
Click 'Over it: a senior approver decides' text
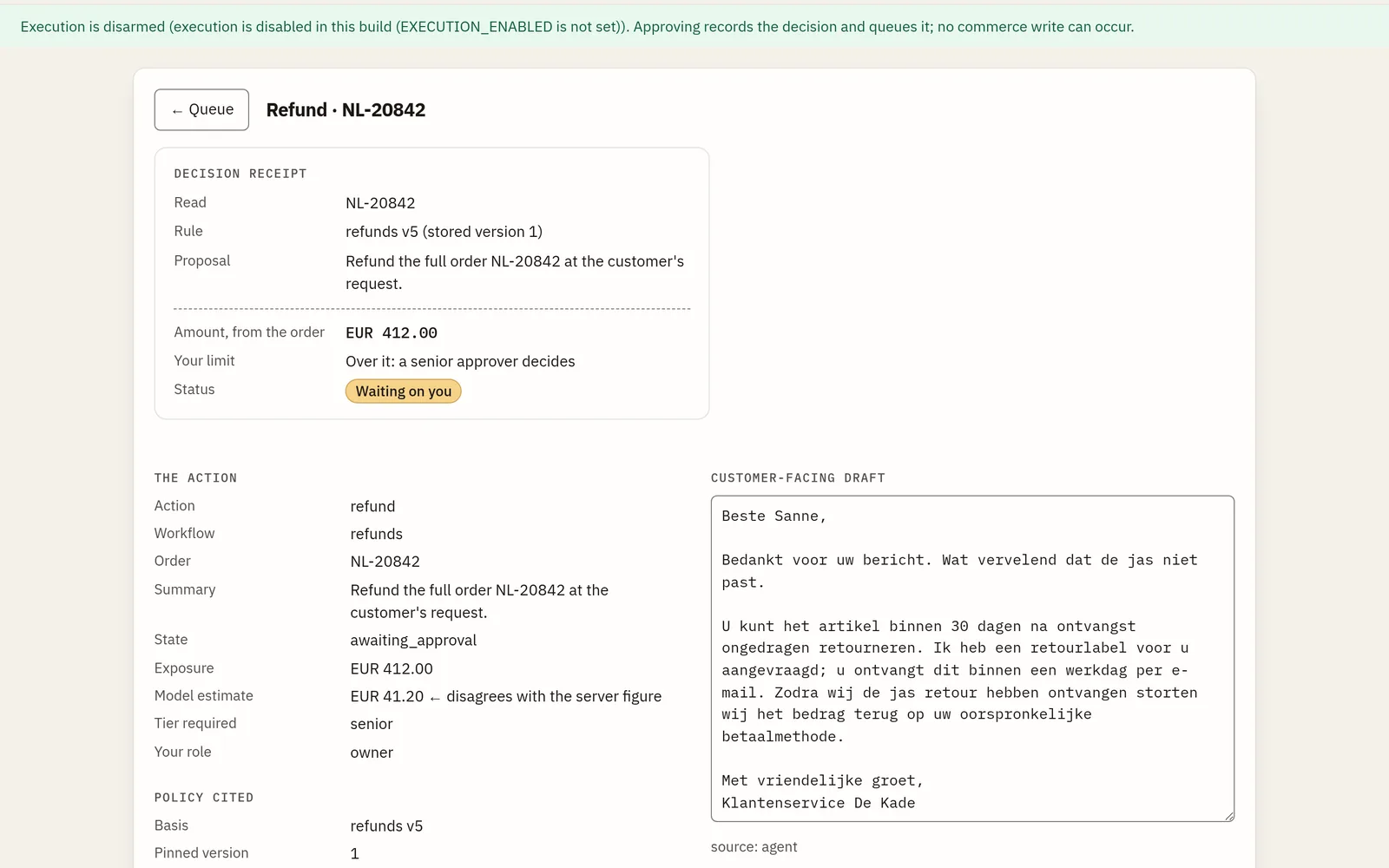(460, 361)
